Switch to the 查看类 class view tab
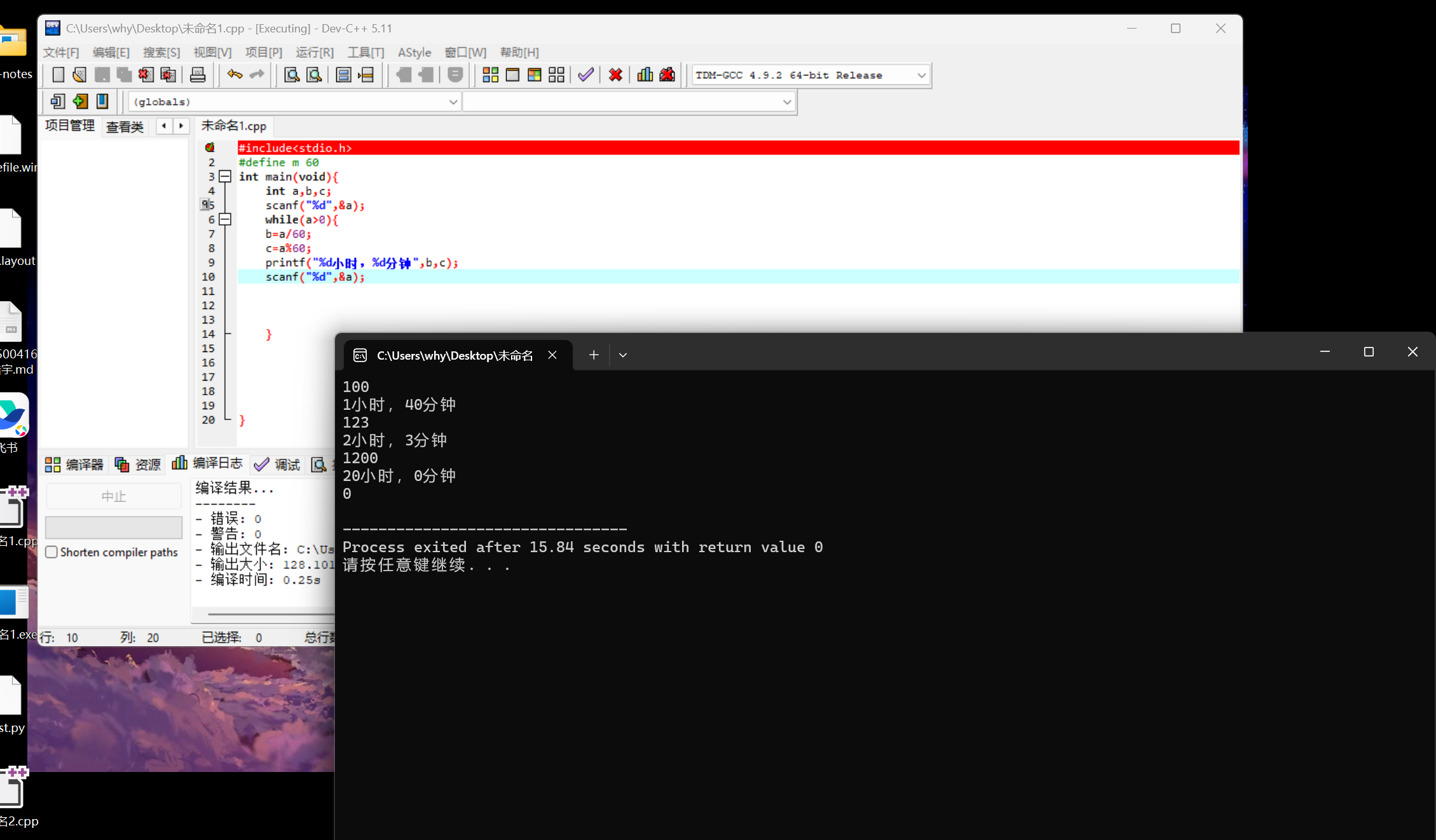 [x=125, y=126]
